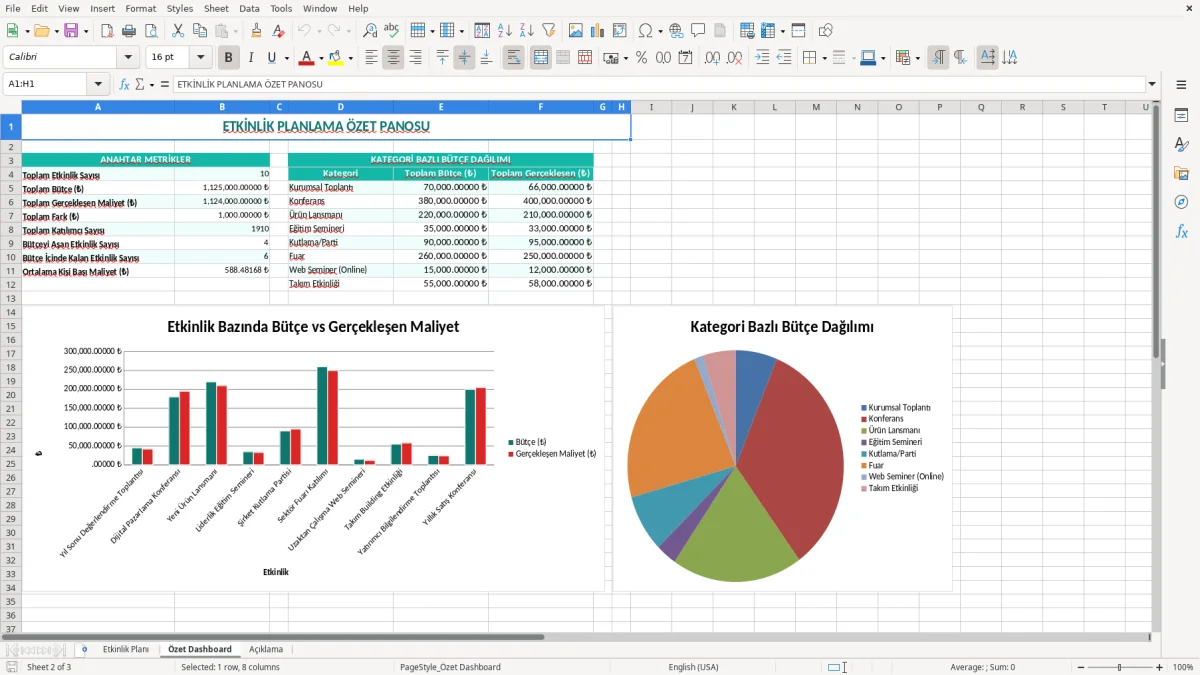Click the Clear Direct Formatting icon
This screenshot has width=1200, height=675.
tap(278, 31)
